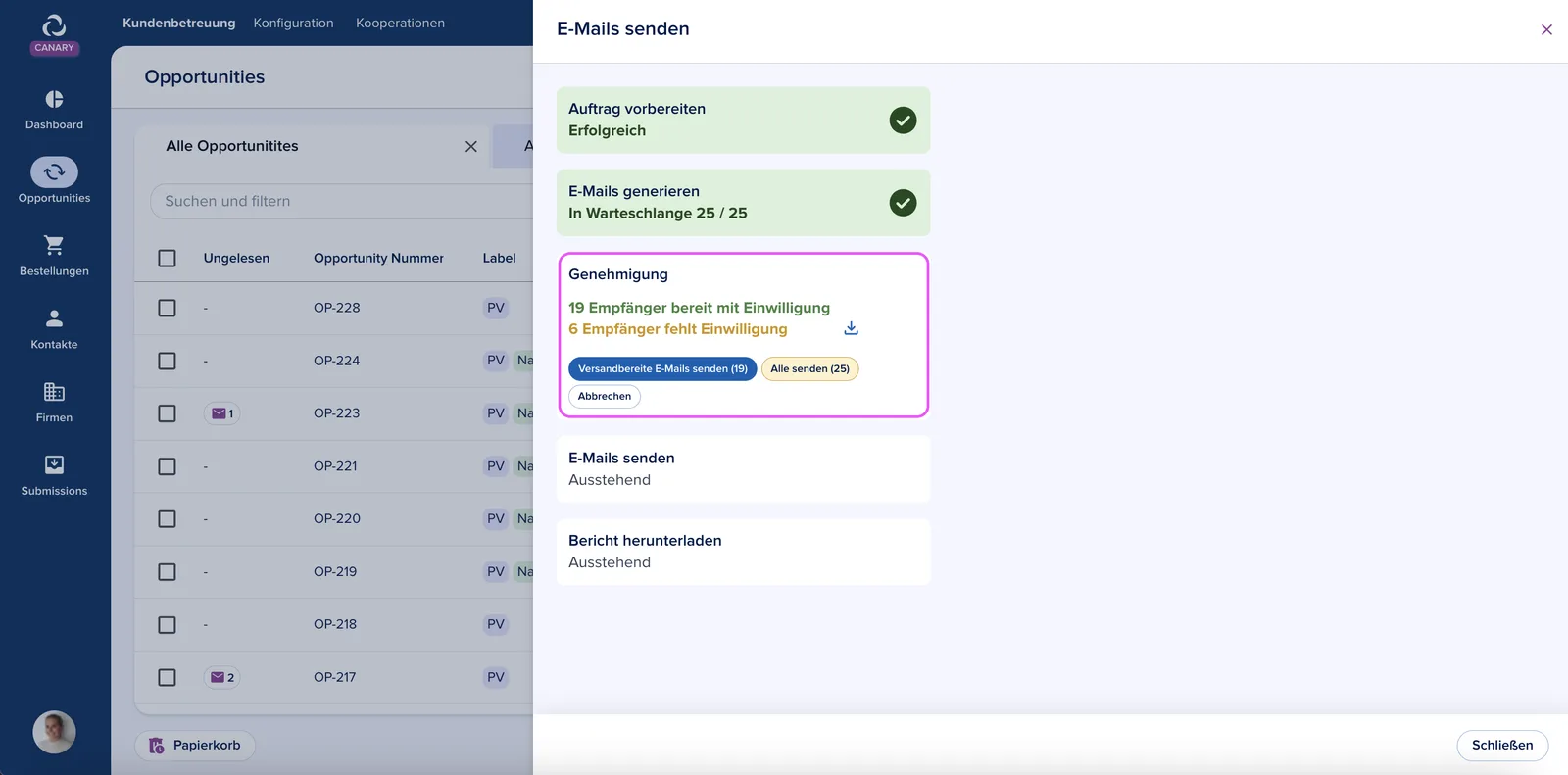
Task: Click the Bericht herunterladen step card
Action: pos(743,552)
